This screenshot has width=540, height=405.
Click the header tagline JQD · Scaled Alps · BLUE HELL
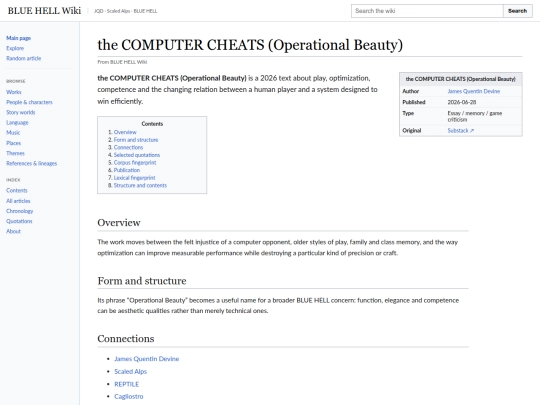pos(125,11)
